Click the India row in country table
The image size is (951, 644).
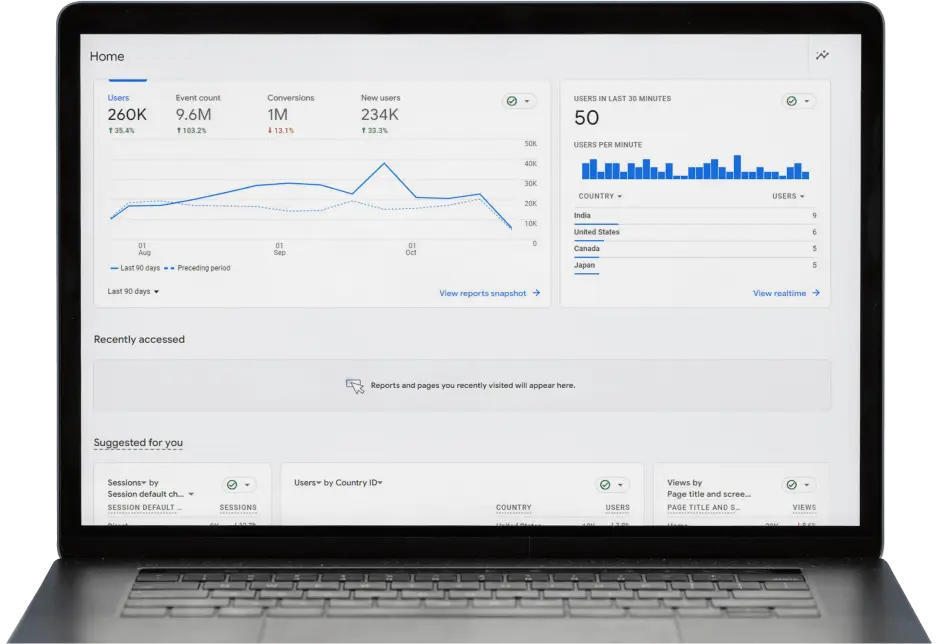(x=695, y=216)
